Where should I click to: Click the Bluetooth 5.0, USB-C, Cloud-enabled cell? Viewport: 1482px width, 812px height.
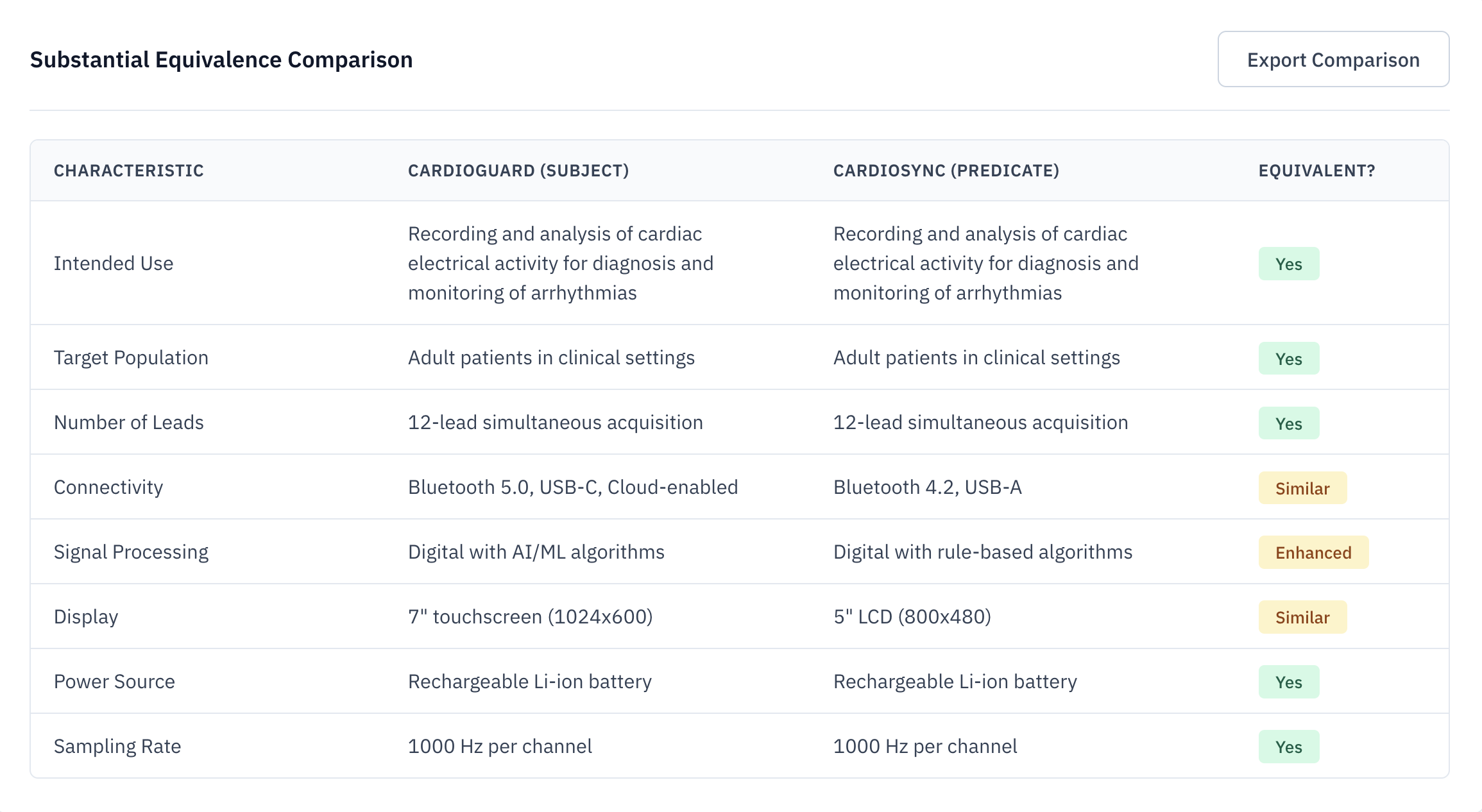572,487
